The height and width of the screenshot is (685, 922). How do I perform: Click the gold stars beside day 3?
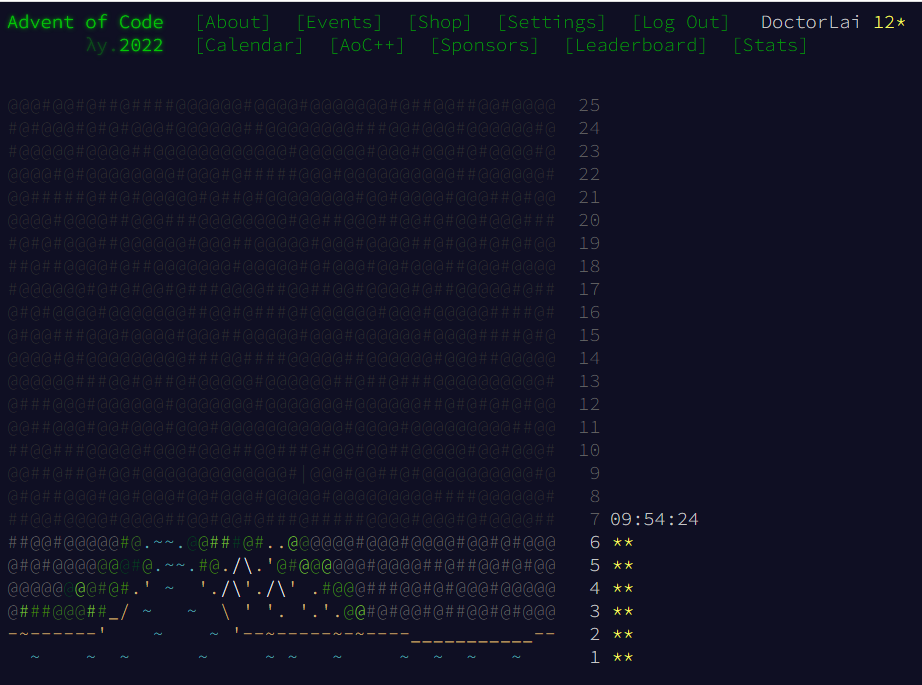(x=623, y=611)
